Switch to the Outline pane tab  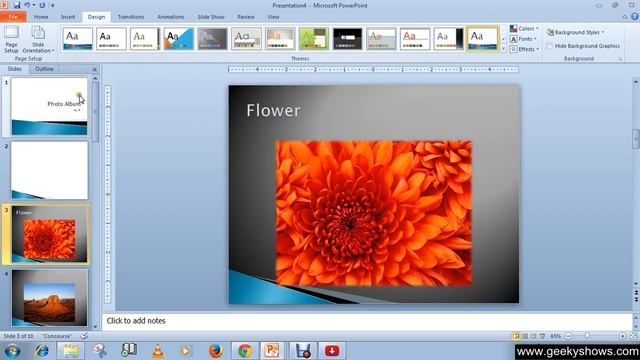point(44,69)
